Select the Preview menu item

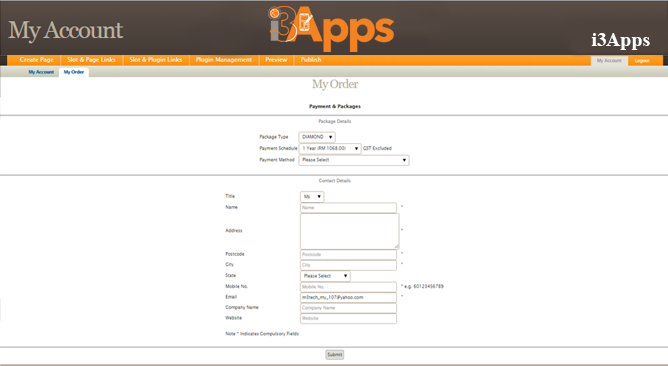point(276,60)
